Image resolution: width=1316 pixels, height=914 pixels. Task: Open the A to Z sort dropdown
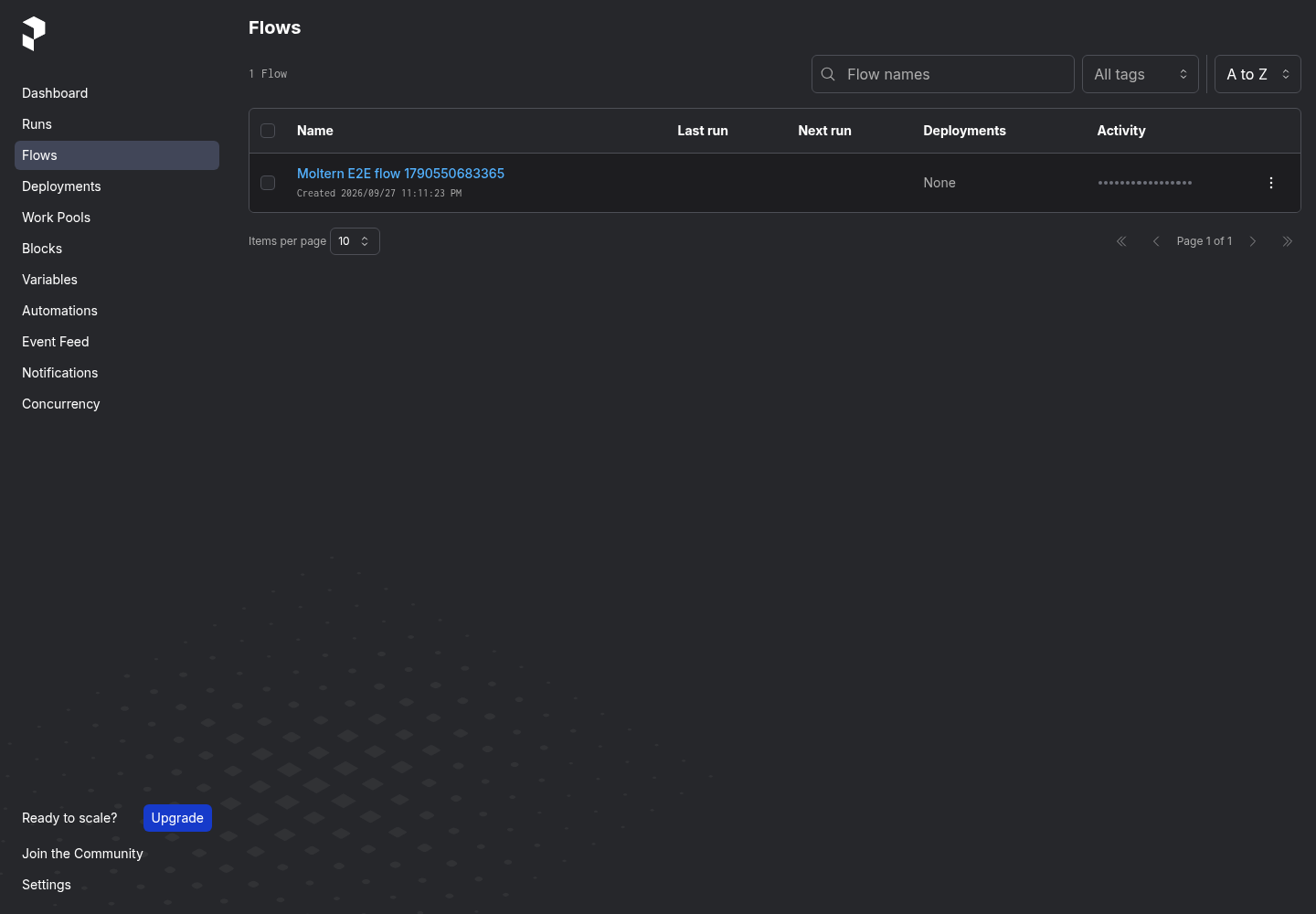pyautogui.click(x=1258, y=74)
